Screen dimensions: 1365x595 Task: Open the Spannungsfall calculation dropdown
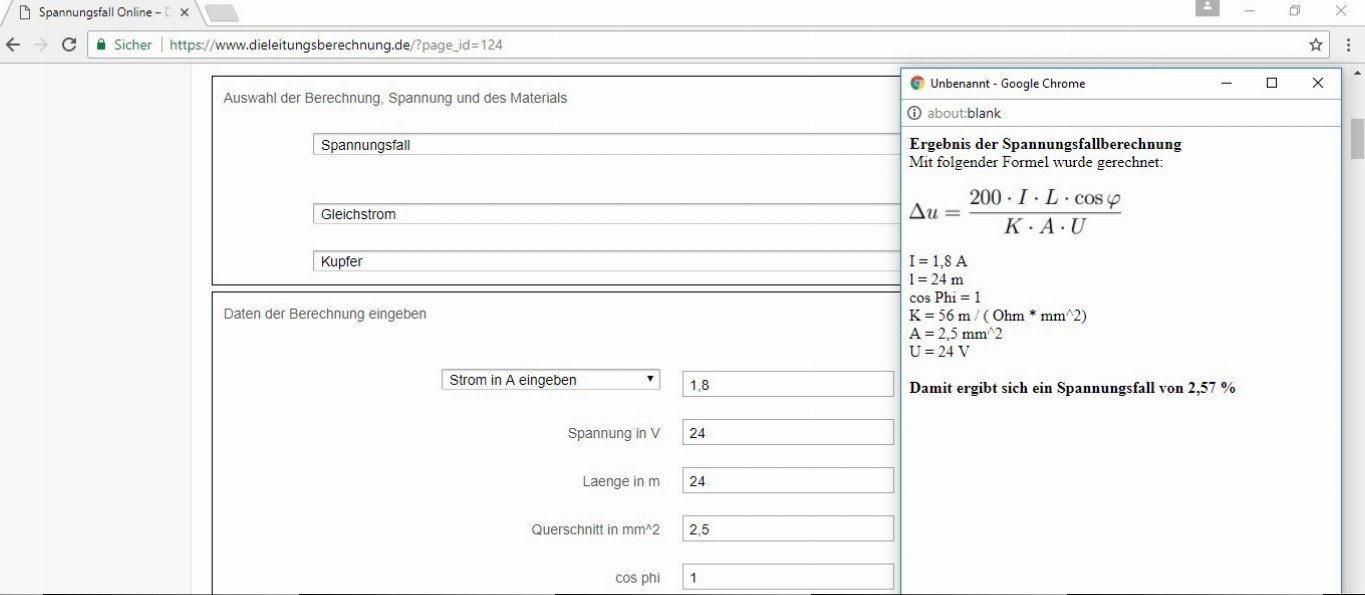pyautogui.click(x=607, y=145)
